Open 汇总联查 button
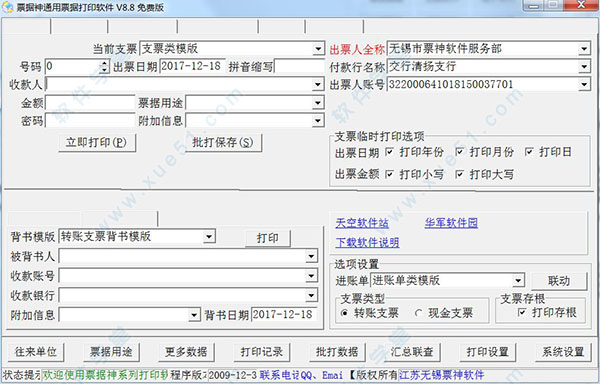 pos(412,351)
